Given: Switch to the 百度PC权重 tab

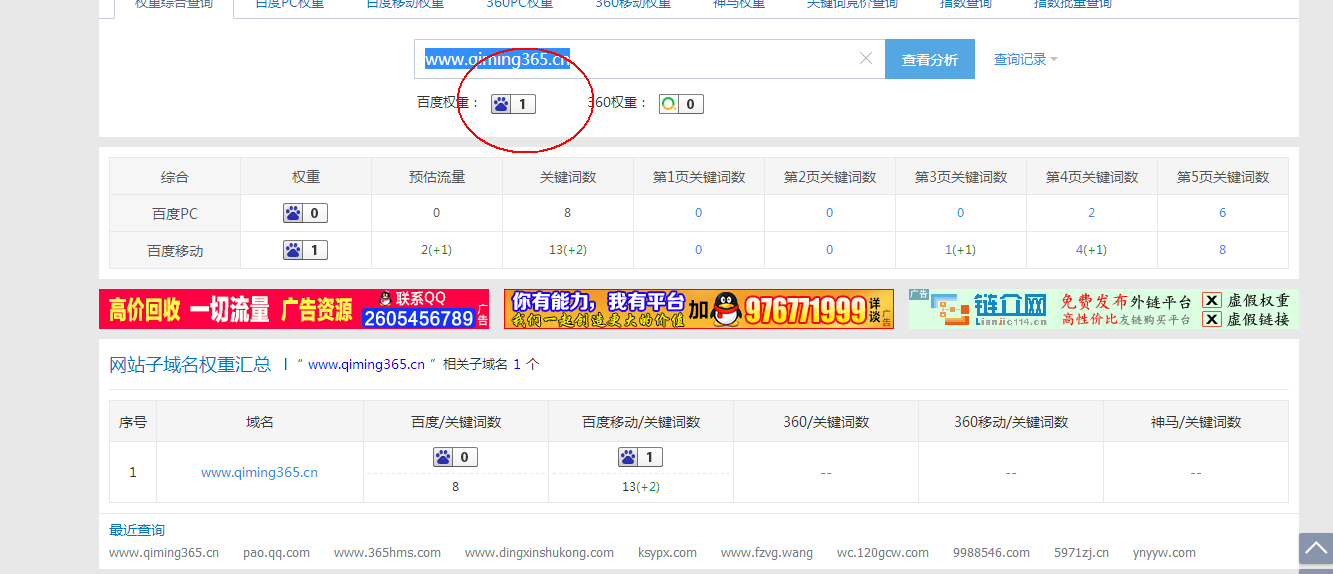Looking at the screenshot, I should [x=290, y=4].
